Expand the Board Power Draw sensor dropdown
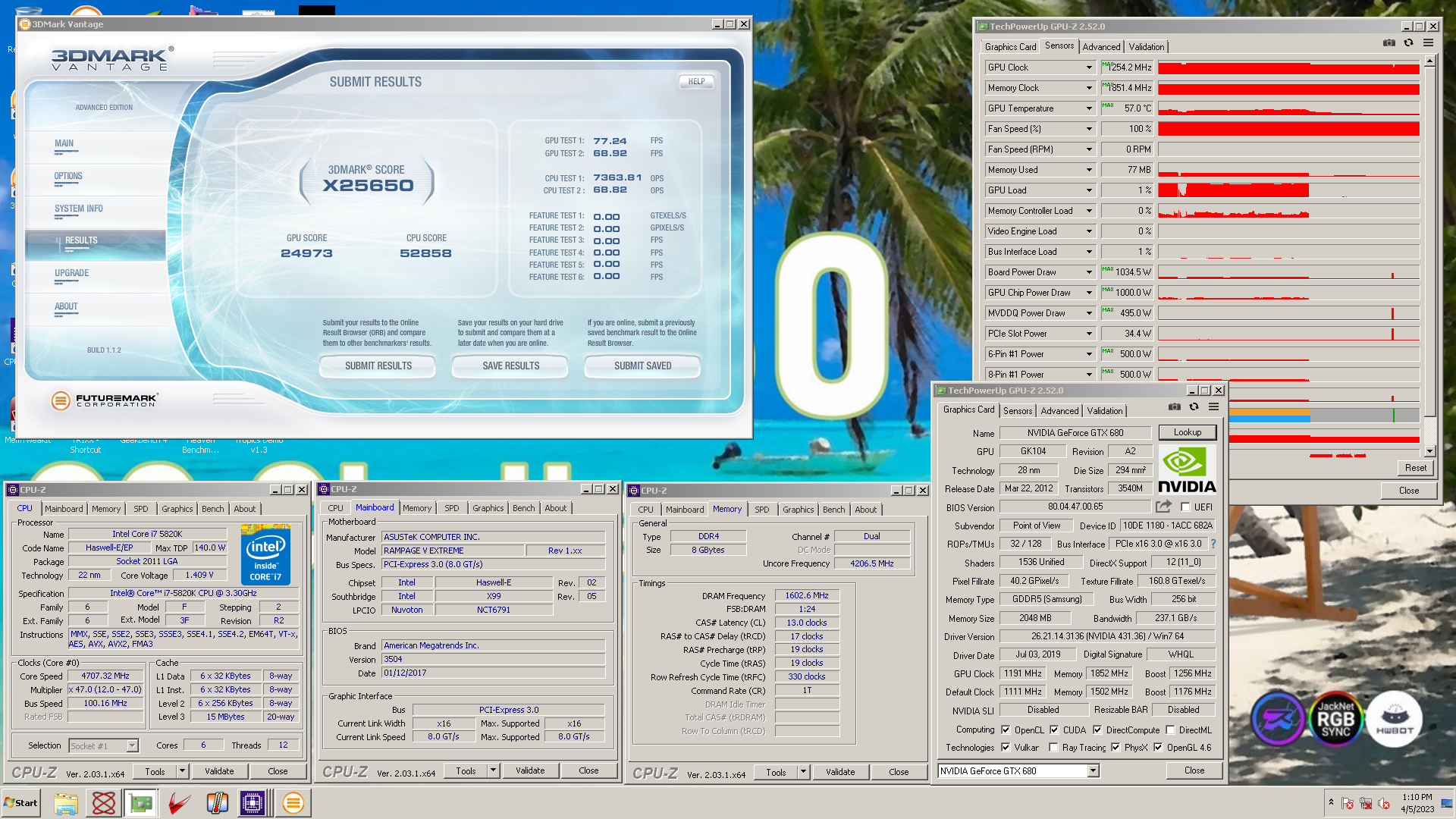 [x=1089, y=272]
